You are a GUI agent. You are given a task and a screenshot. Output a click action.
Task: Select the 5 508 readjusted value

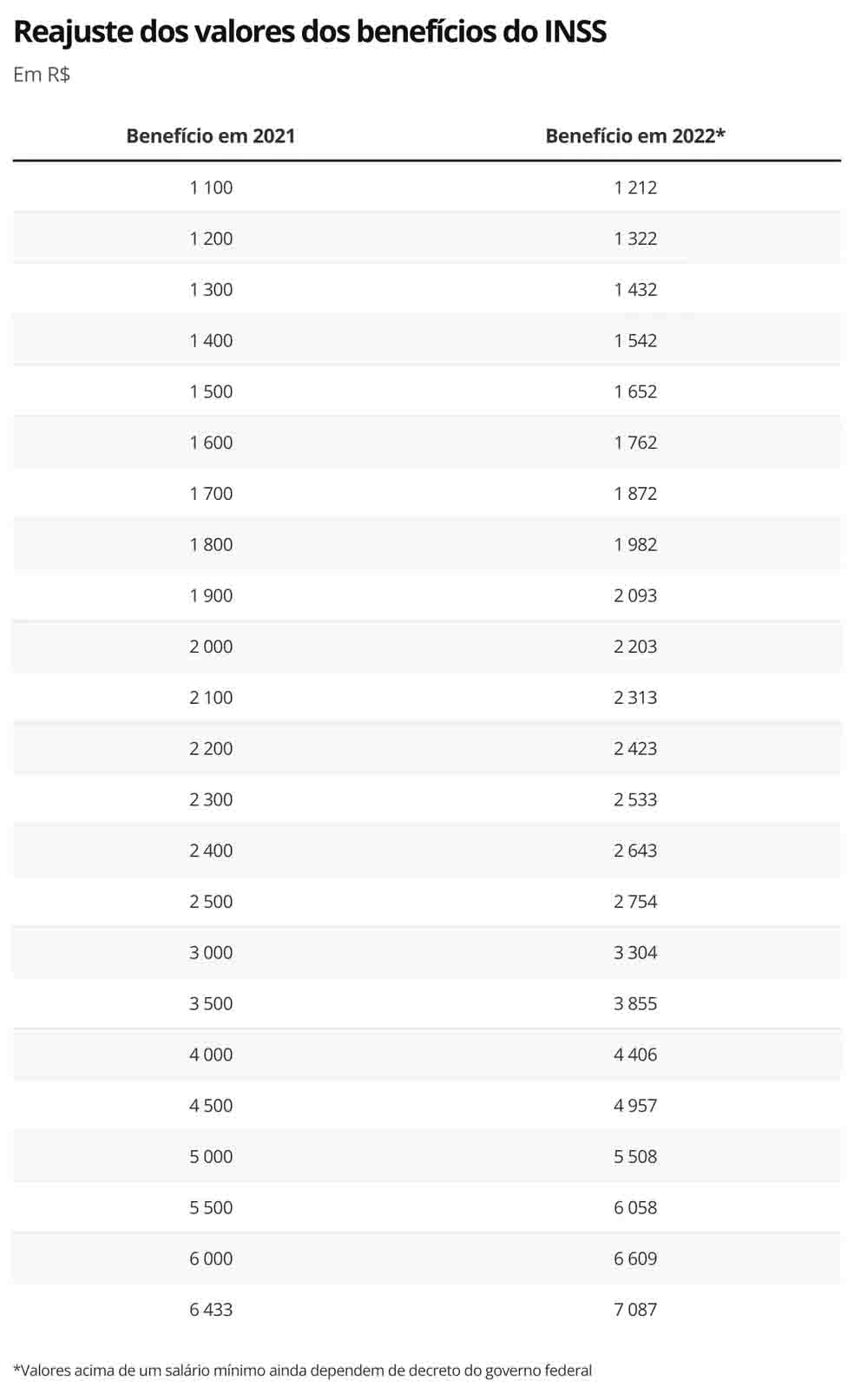coord(635,1157)
